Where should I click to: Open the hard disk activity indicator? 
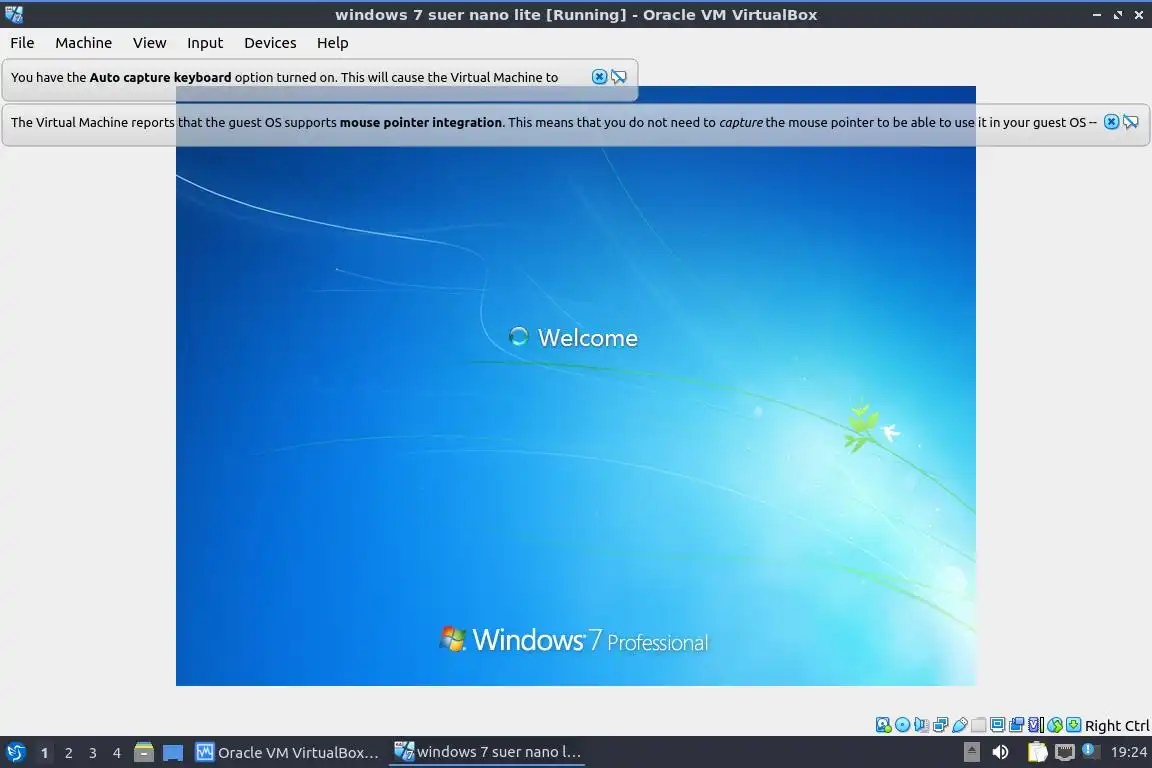point(884,725)
